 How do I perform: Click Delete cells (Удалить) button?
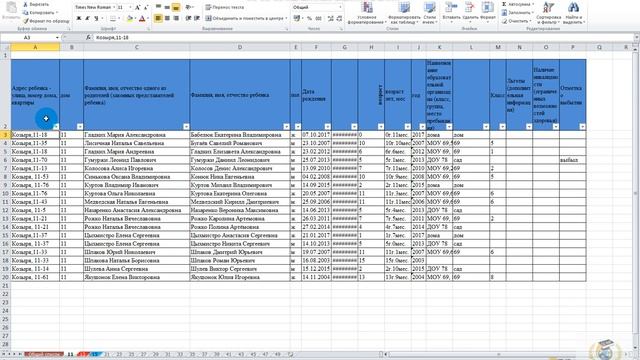(x=470, y=13)
